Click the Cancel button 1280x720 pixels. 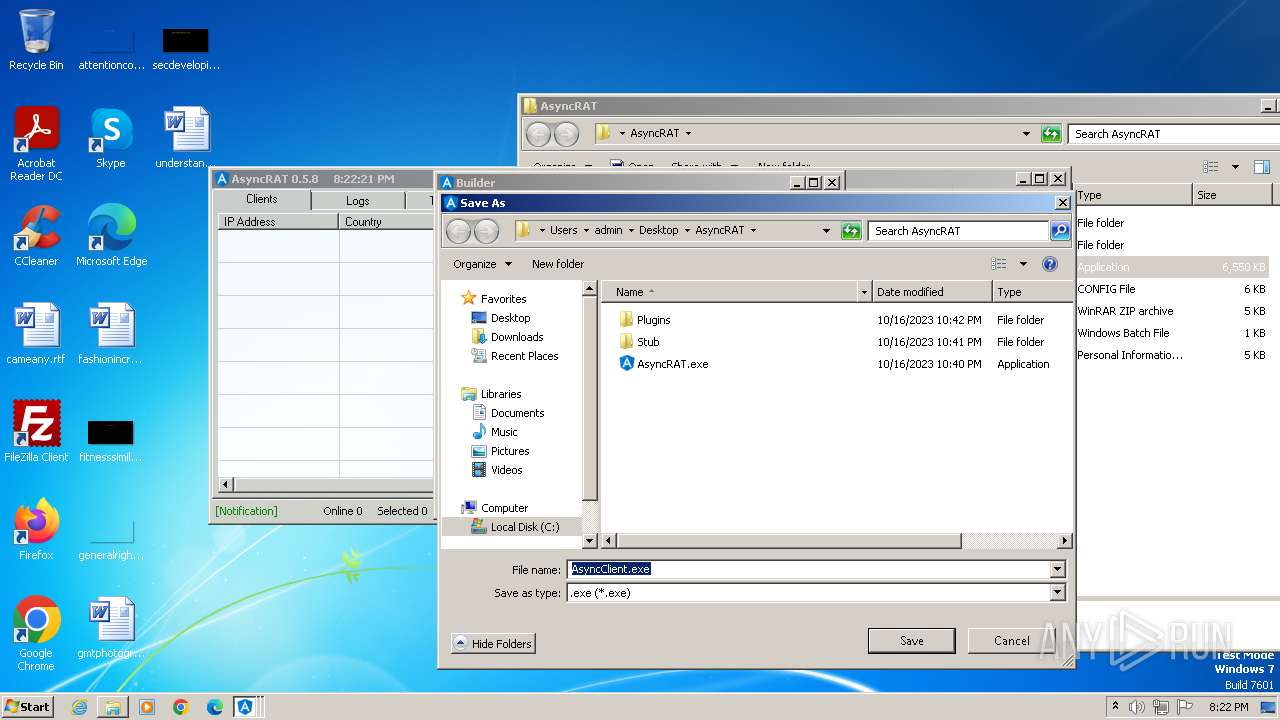pyautogui.click(x=1011, y=641)
